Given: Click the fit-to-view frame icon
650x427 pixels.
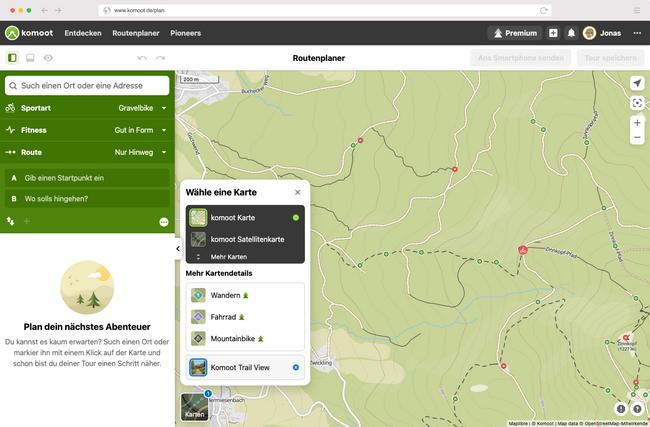Looking at the screenshot, I should point(637,103).
